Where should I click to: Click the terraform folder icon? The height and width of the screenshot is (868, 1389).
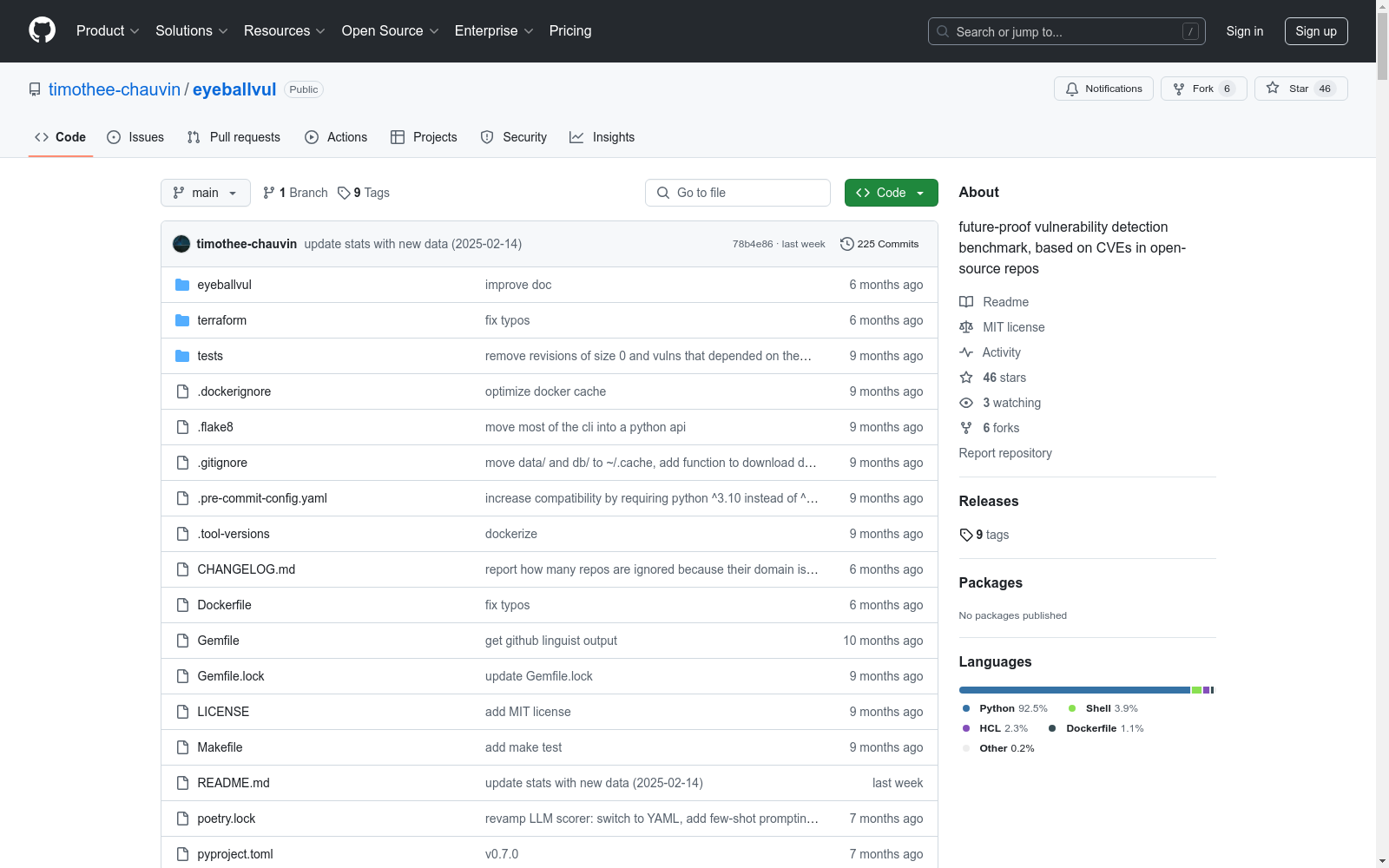(x=182, y=320)
